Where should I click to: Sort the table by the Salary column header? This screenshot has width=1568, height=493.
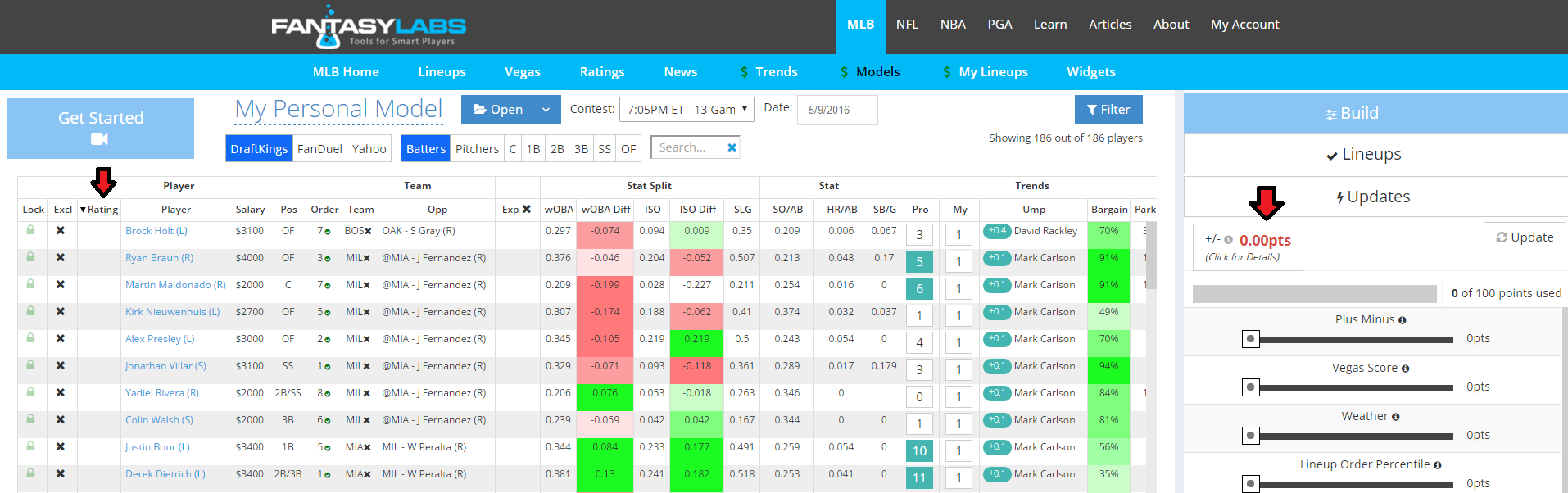[250, 210]
